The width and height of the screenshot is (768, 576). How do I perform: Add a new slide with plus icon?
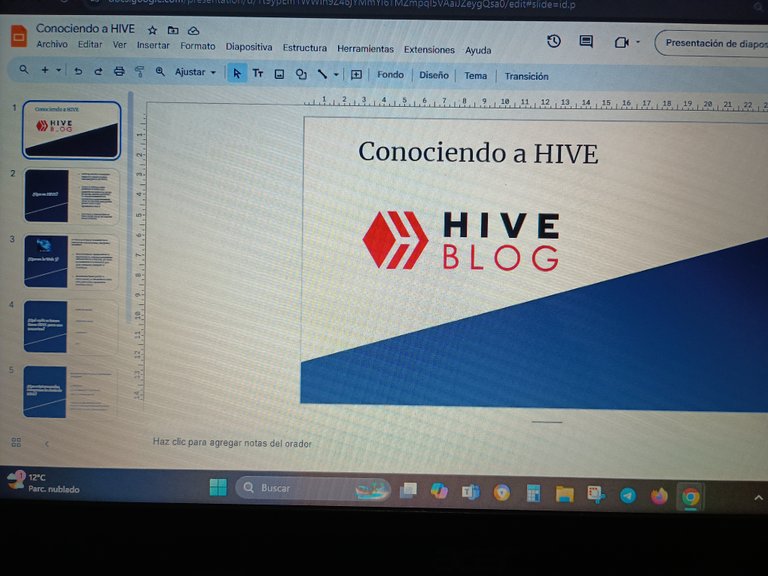pyautogui.click(x=45, y=70)
